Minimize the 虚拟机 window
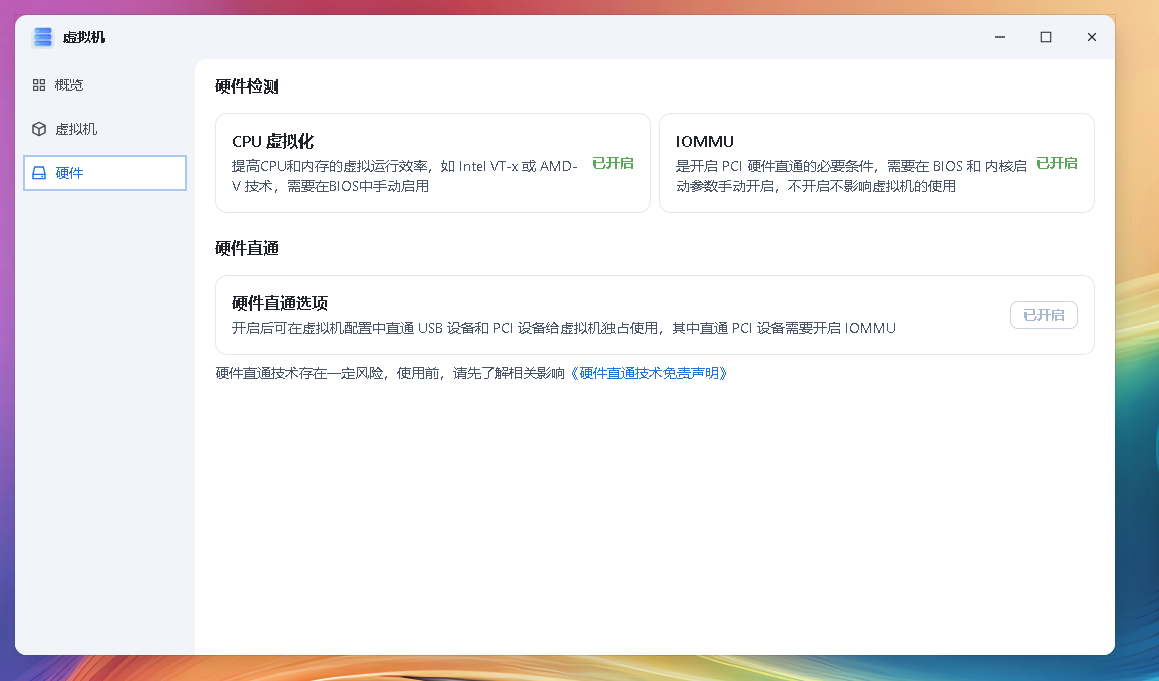The image size is (1159, 681). (x=999, y=37)
